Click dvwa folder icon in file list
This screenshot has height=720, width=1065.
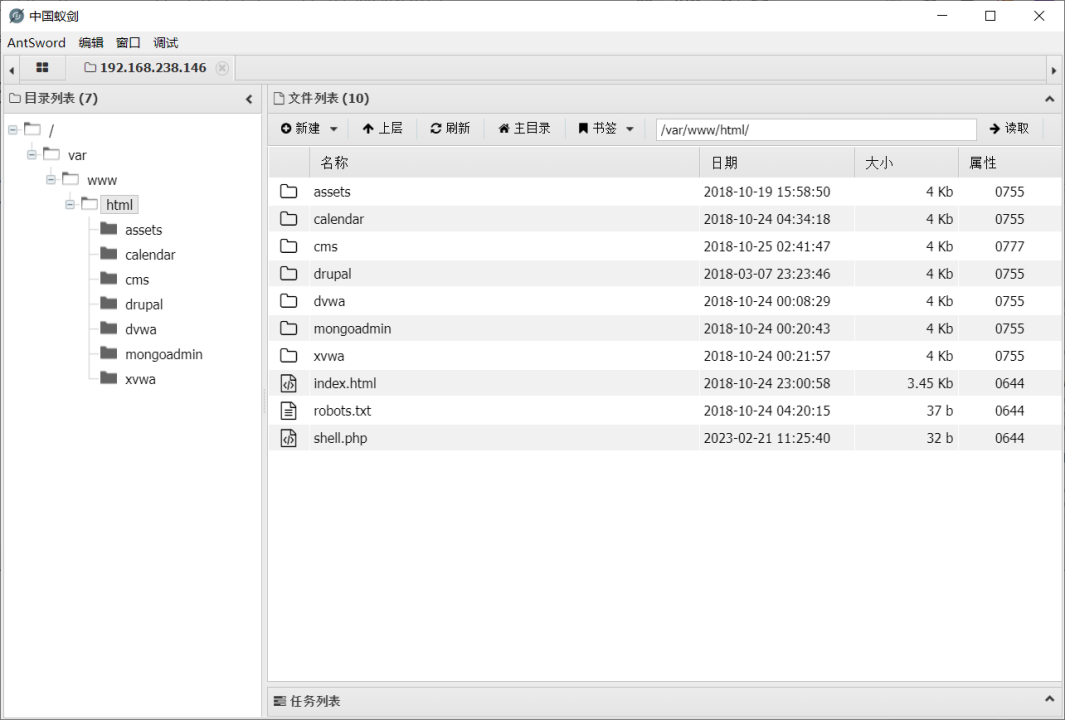point(289,301)
